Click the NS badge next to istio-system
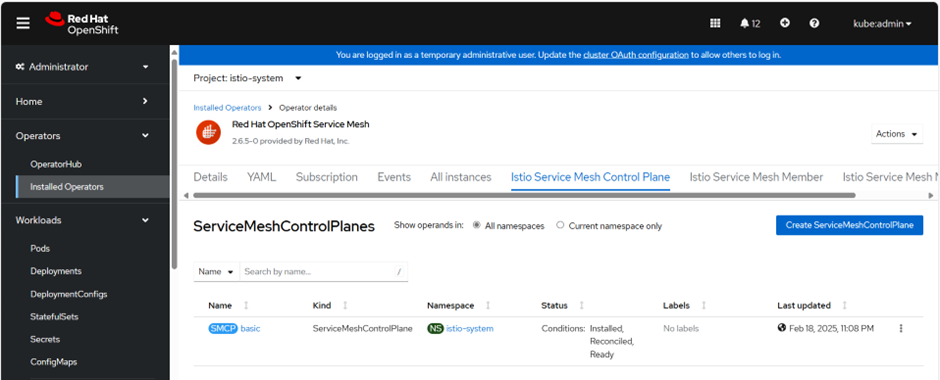Viewport: 940px width, 380px height. [435, 328]
